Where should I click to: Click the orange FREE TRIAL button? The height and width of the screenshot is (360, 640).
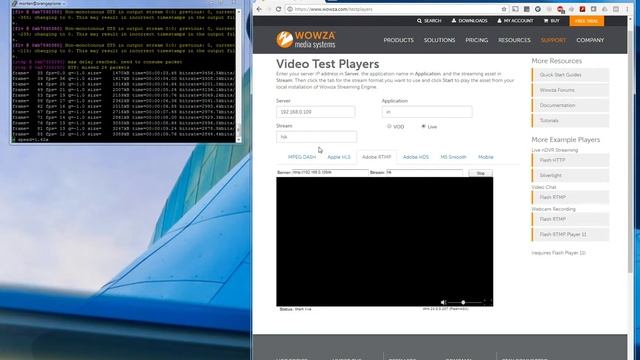pyautogui.click(x=587, y=21)
